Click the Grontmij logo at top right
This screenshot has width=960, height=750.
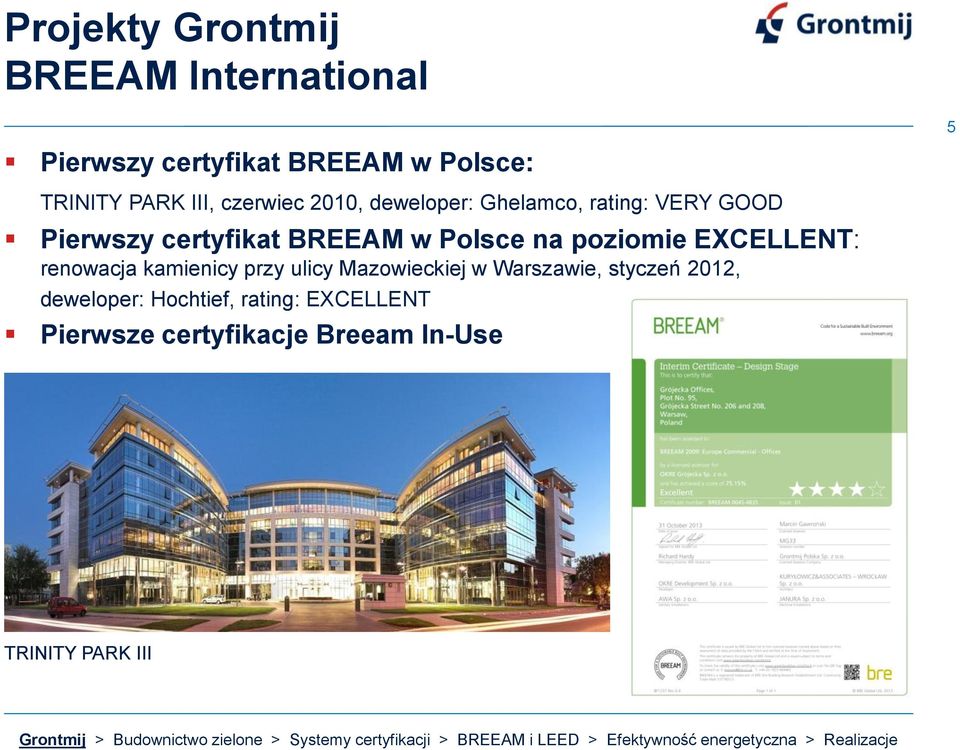click(833, 23)
